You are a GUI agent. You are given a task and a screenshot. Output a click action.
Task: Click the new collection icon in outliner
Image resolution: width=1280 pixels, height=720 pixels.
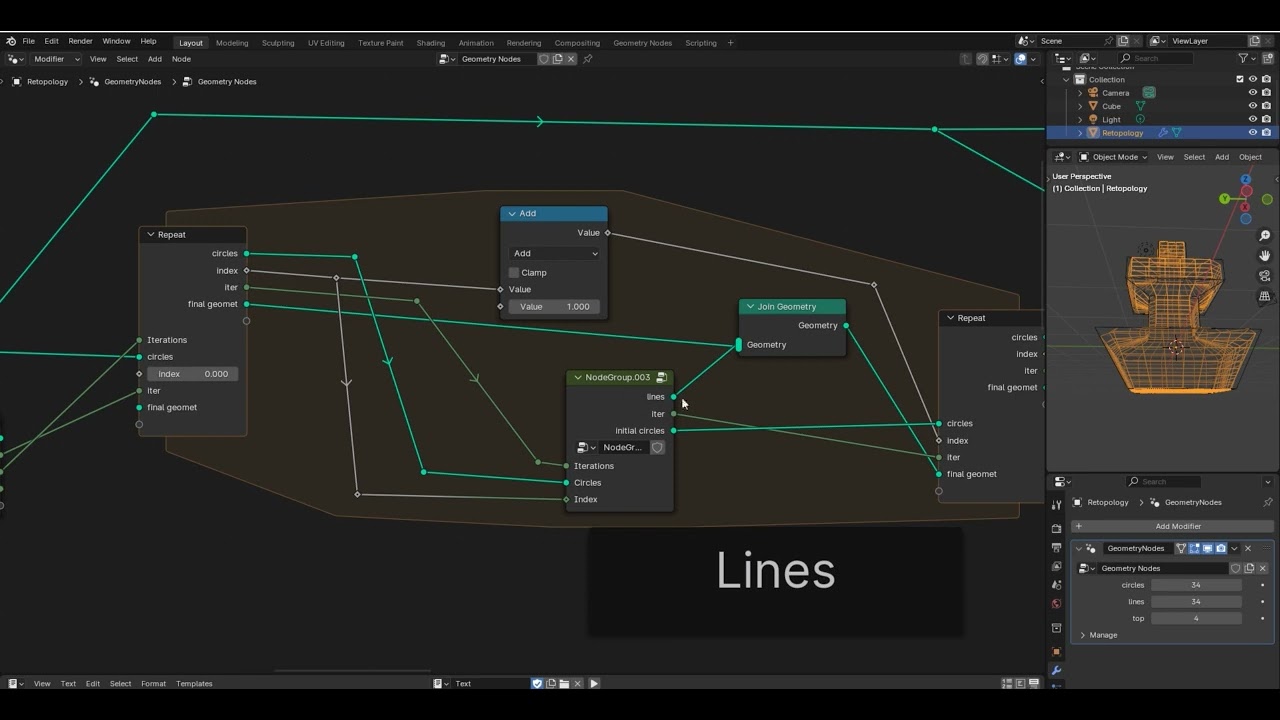pos(1270,58)
